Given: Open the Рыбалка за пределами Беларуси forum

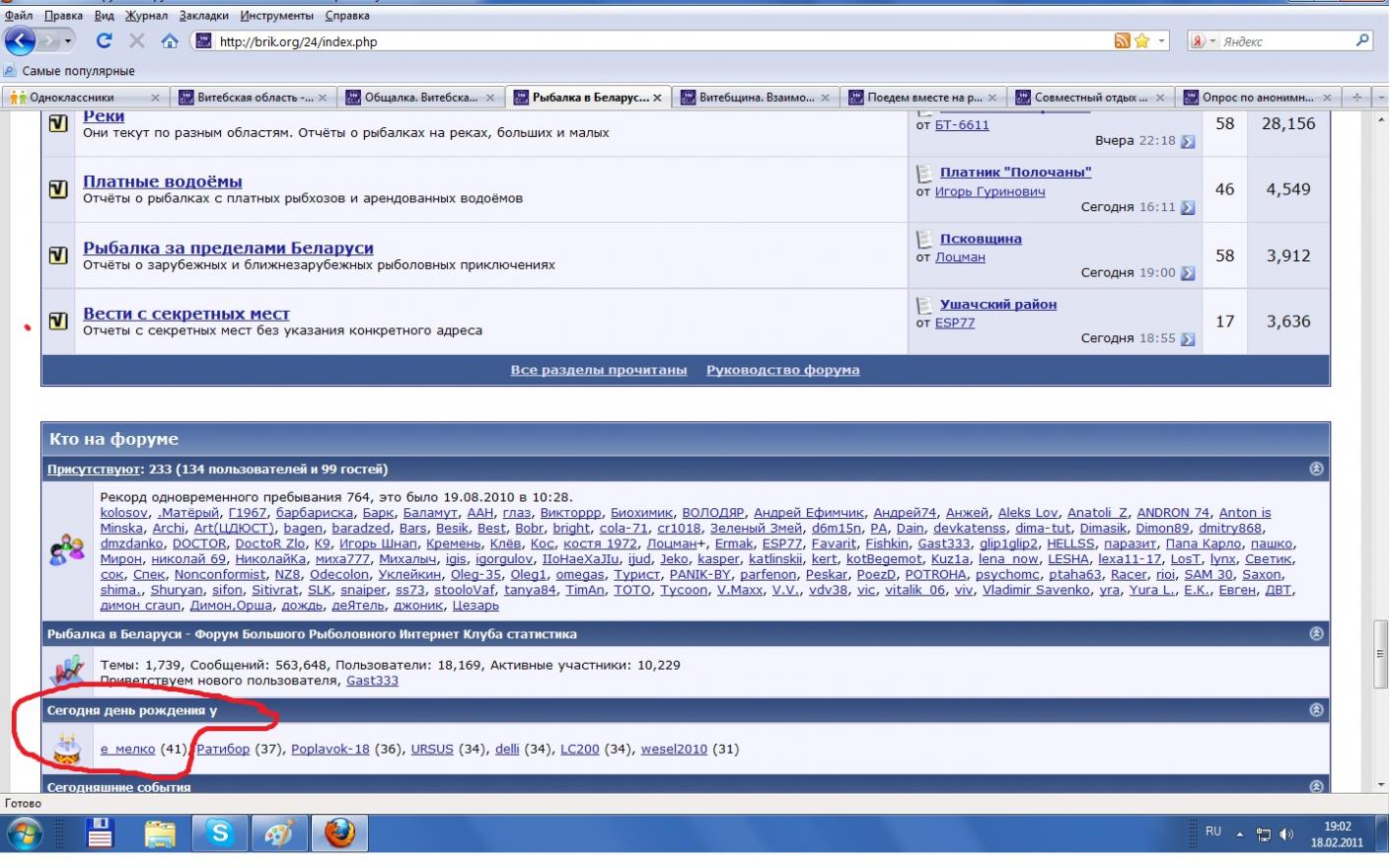Looking at the screenshot, I should [x=228, y=248].
